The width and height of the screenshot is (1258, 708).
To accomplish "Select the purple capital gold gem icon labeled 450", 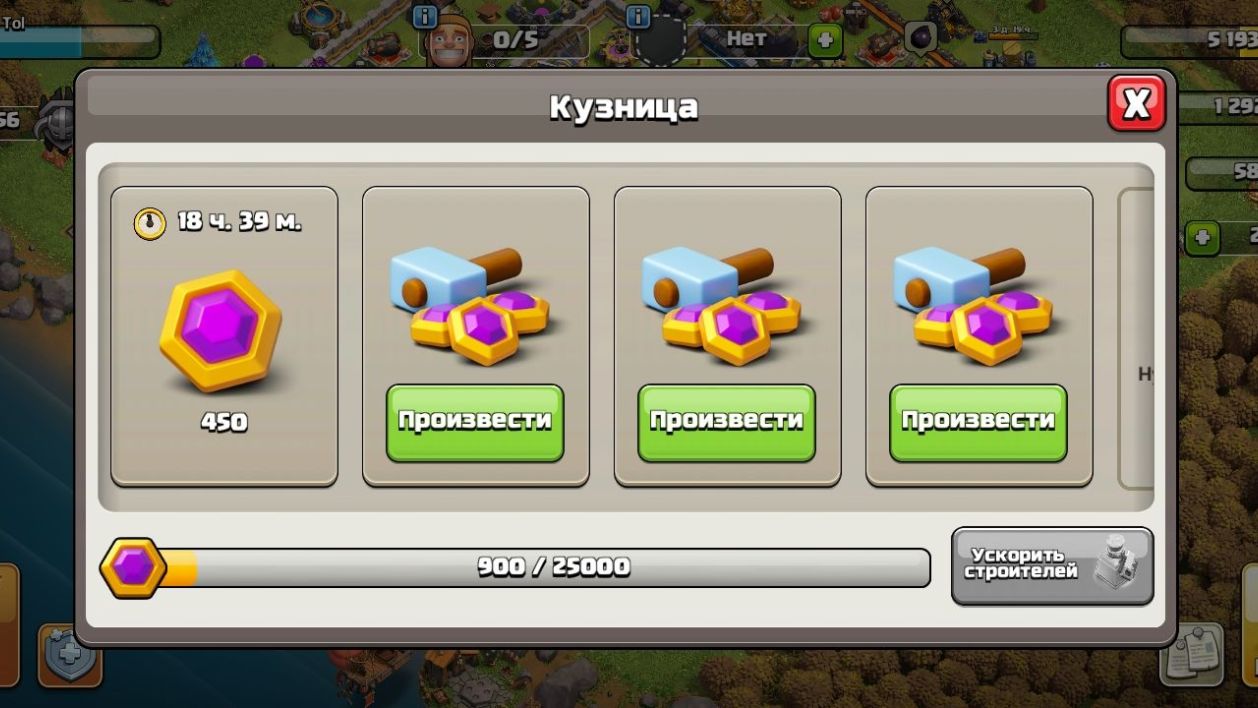I will coord(221,332).
